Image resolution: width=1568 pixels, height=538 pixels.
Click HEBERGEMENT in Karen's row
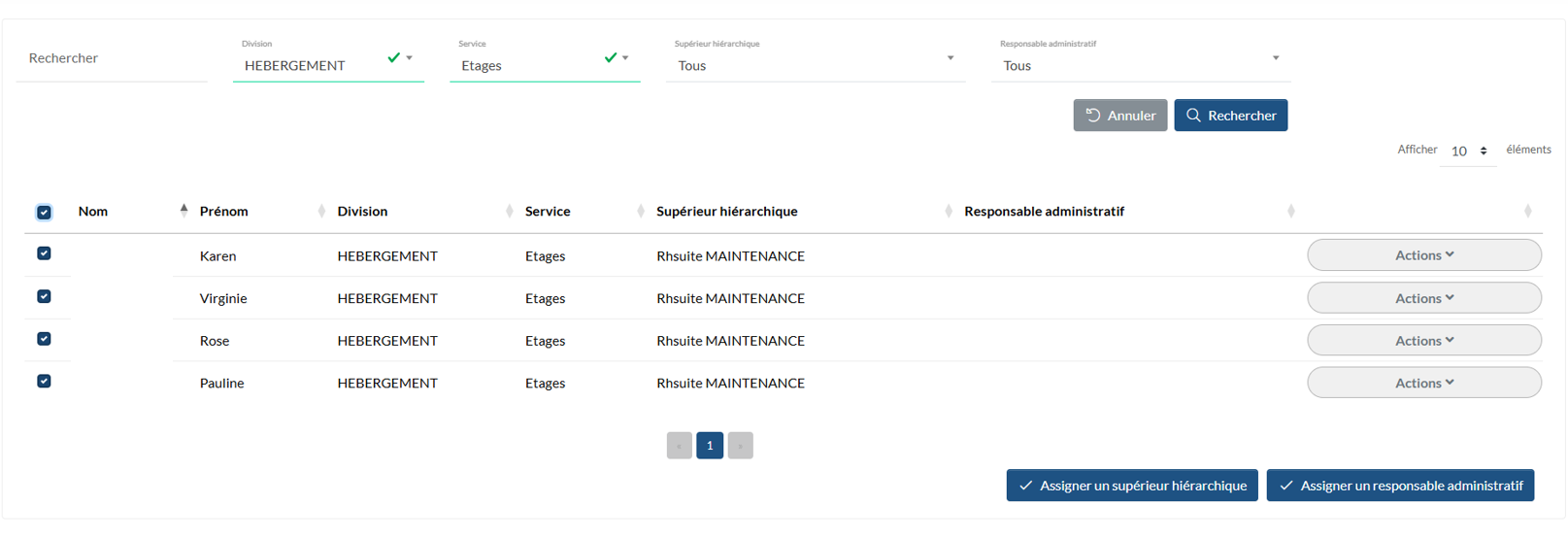point(387,256)
